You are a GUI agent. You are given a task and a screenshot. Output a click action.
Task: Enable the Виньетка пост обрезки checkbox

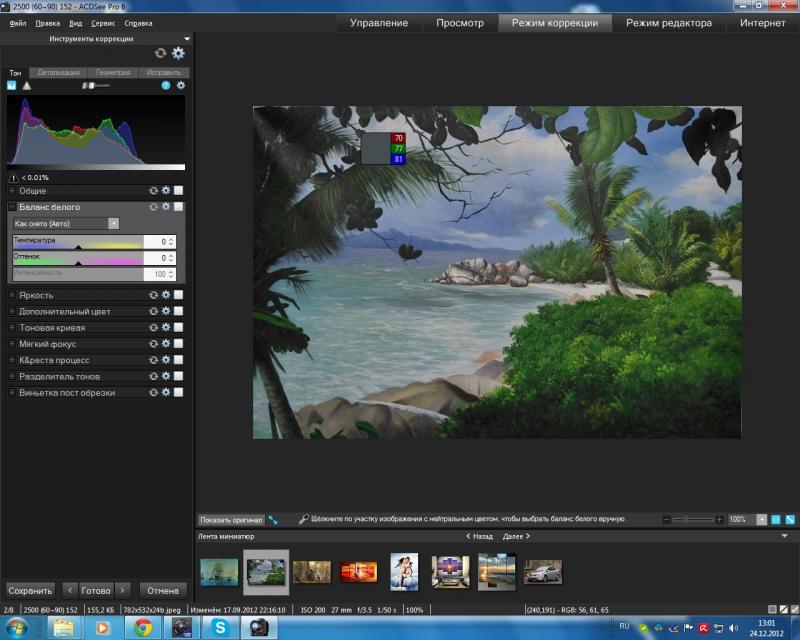click(179, 392)
